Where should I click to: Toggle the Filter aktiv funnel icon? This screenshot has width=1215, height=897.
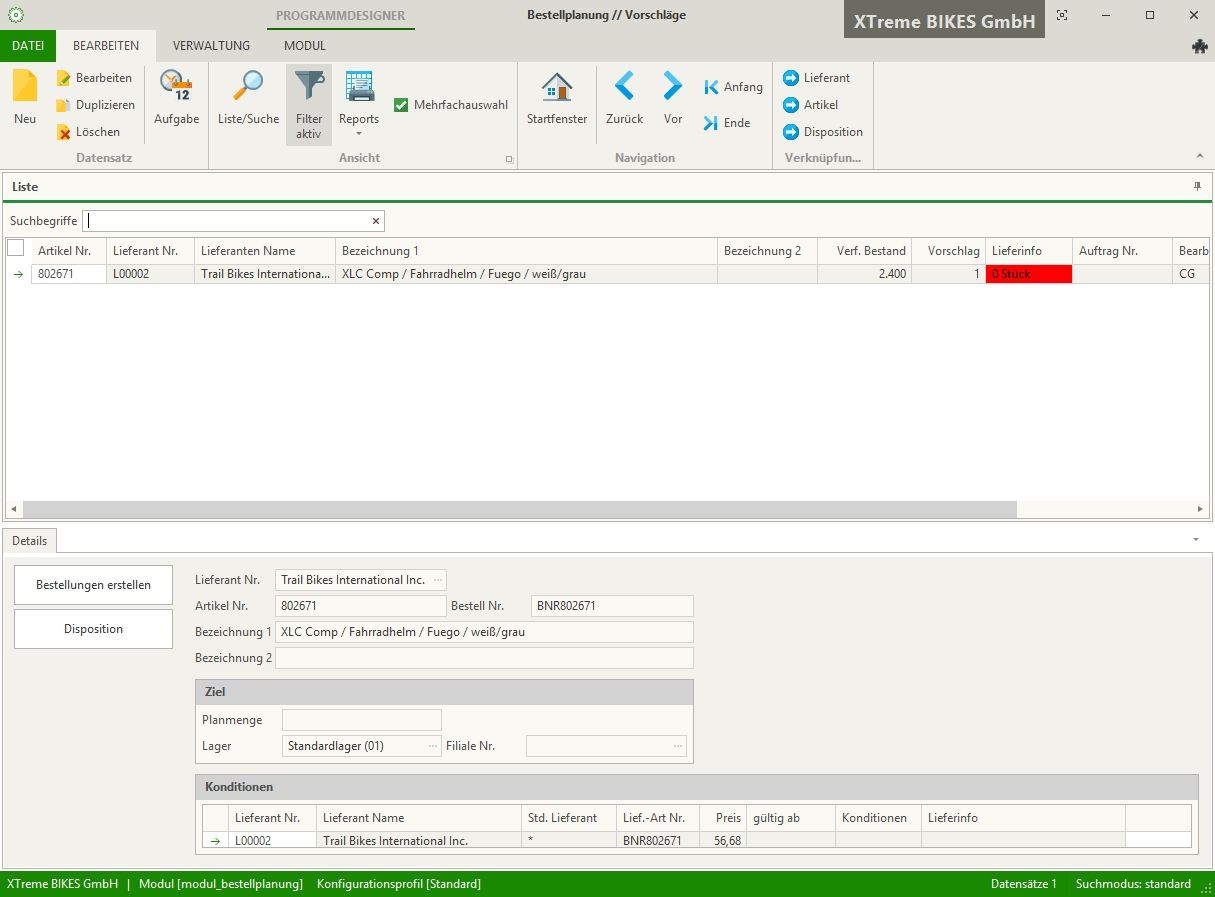(x=309, y=88)
